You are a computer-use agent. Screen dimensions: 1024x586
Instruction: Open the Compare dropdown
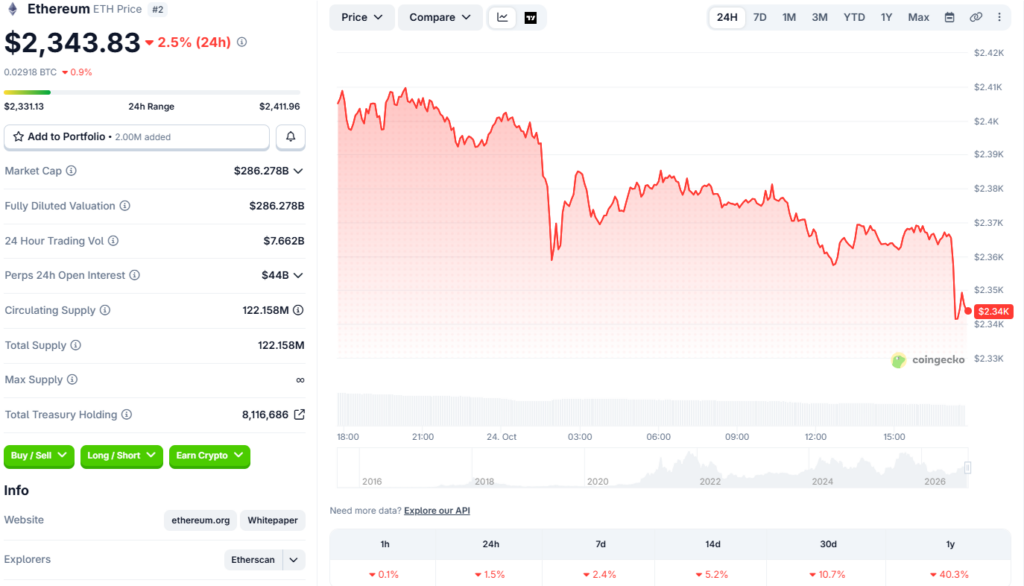(440, 18)
